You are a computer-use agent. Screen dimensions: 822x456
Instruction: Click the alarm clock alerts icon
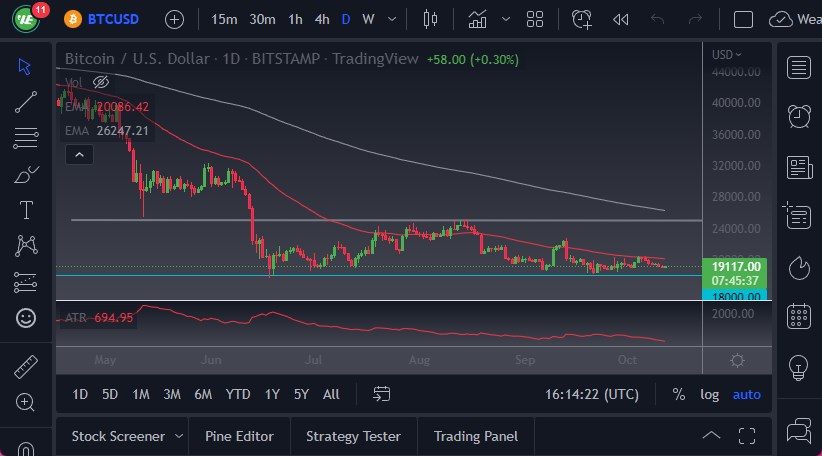pos(799,116)
